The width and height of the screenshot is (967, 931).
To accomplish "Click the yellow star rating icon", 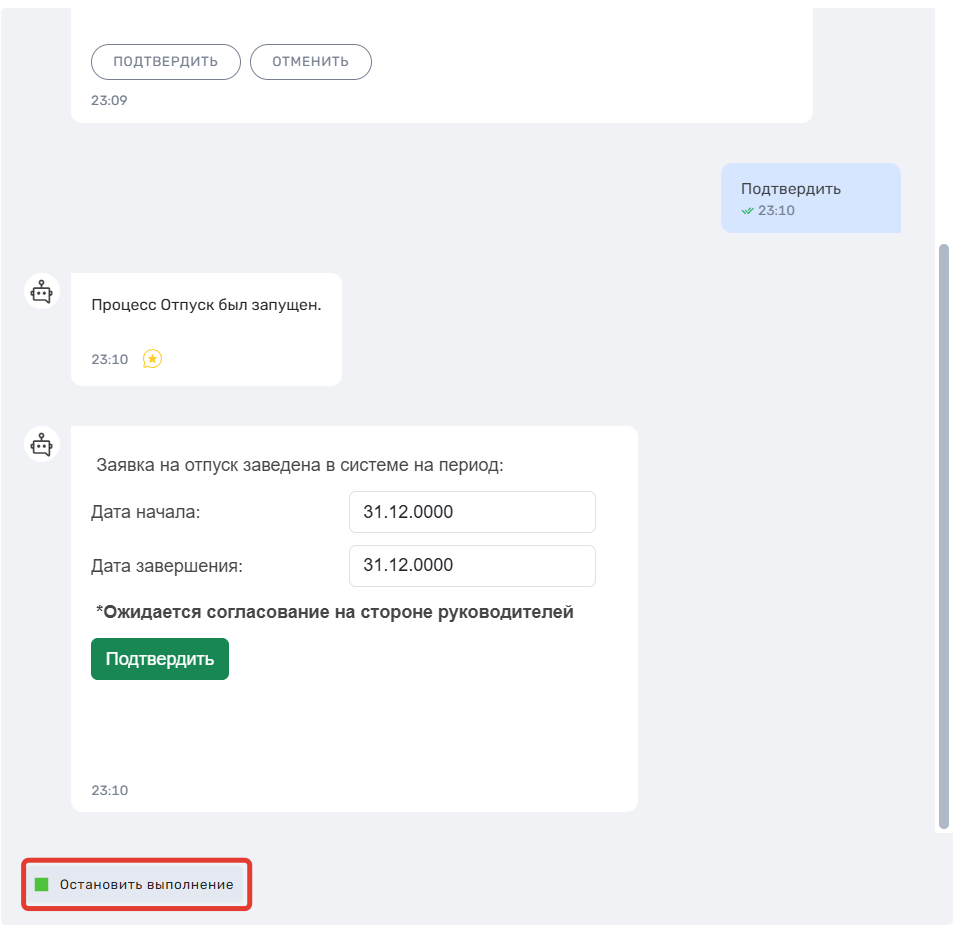I will coord(152,359).
